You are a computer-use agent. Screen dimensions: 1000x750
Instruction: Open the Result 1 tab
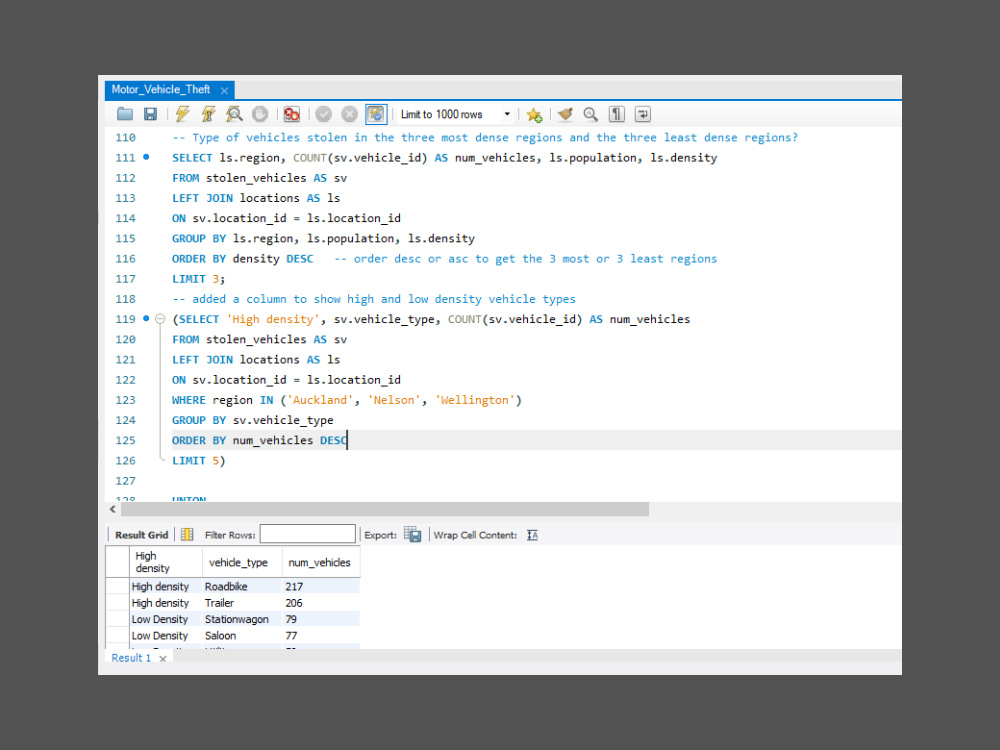[x=131, y=658]
